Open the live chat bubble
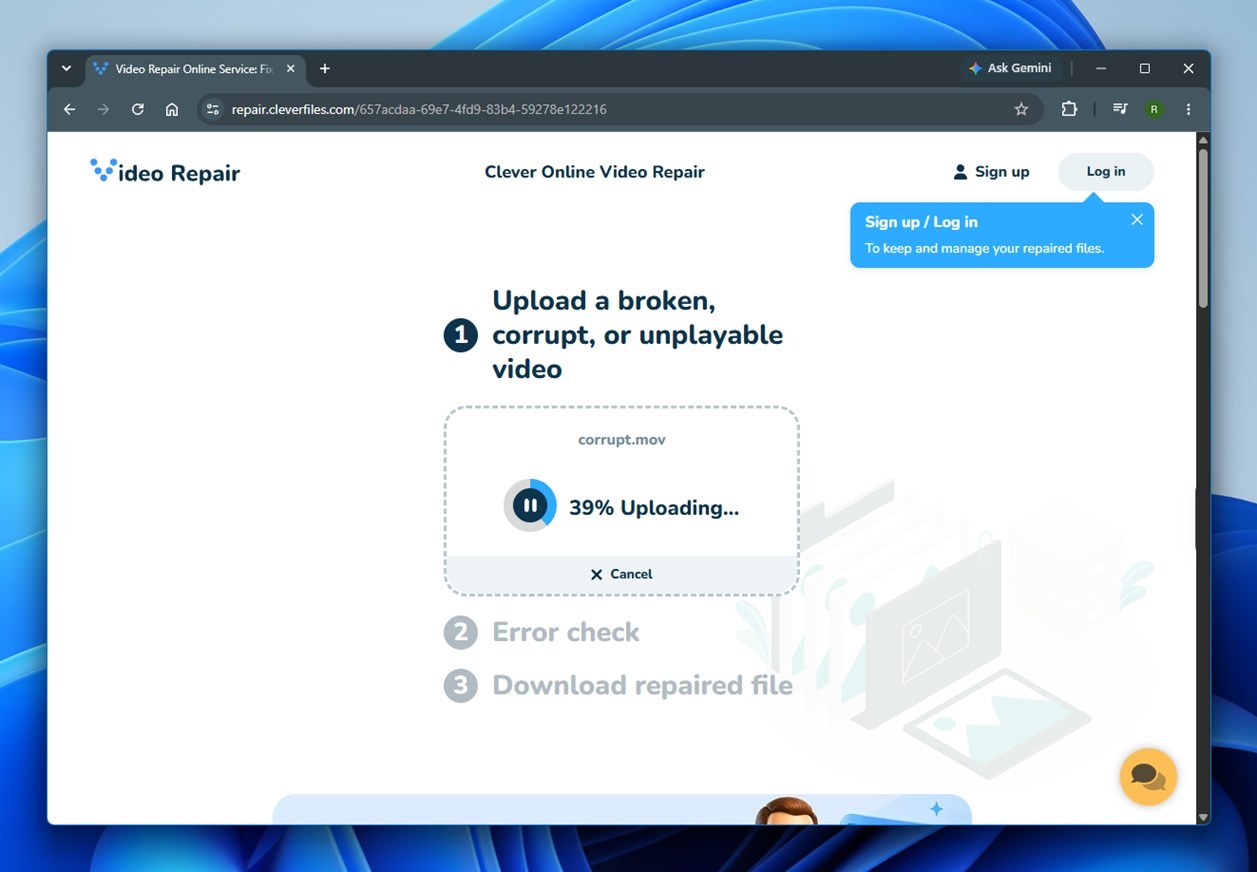This screenshot has height=872, width=1257. coord(1148,777)
